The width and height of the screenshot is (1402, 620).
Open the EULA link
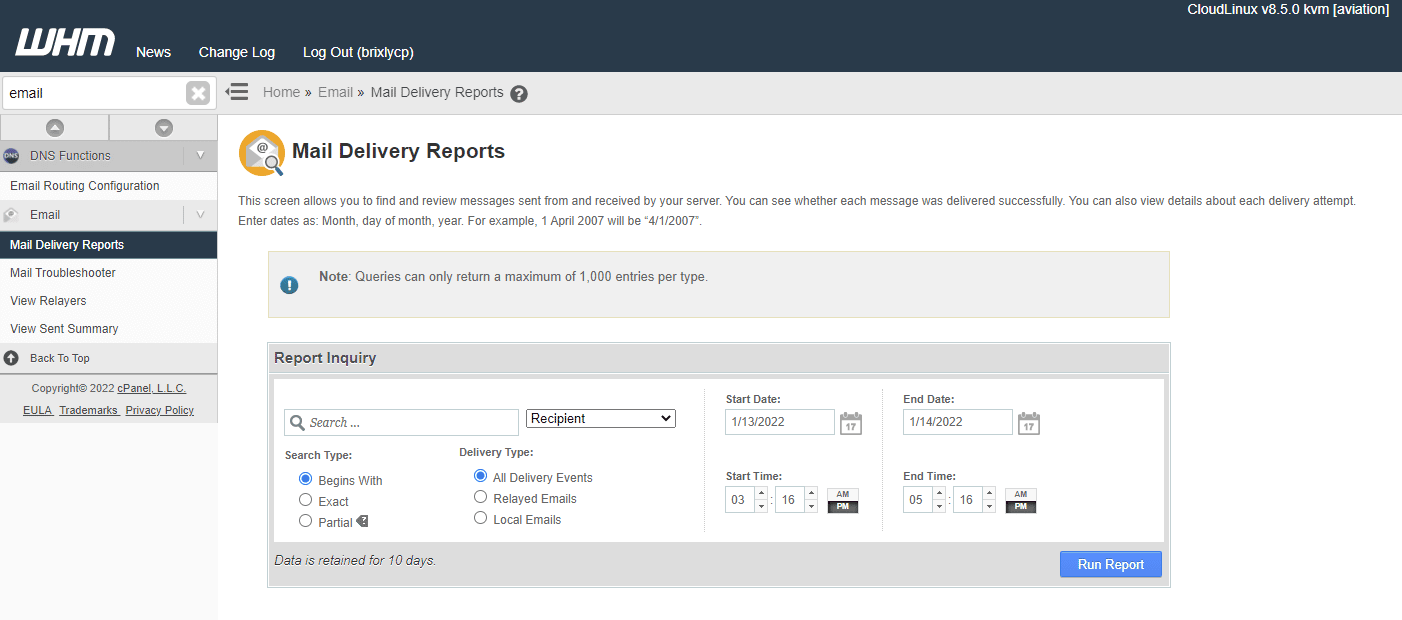(38, 410)
